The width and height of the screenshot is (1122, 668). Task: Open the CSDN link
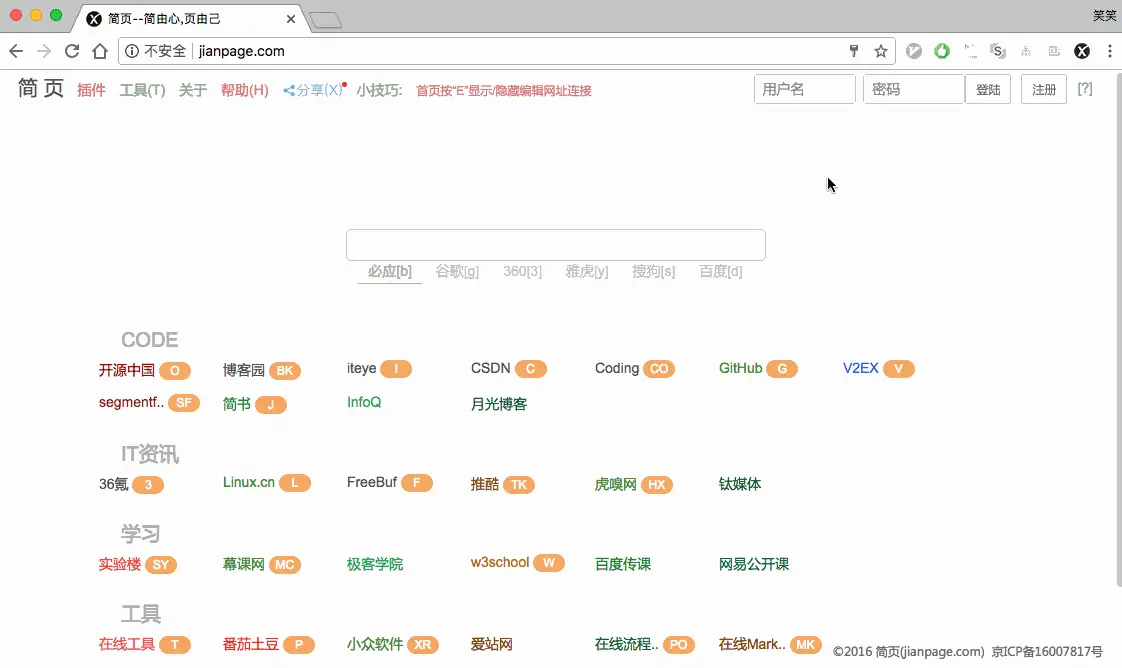pos(490,368)
